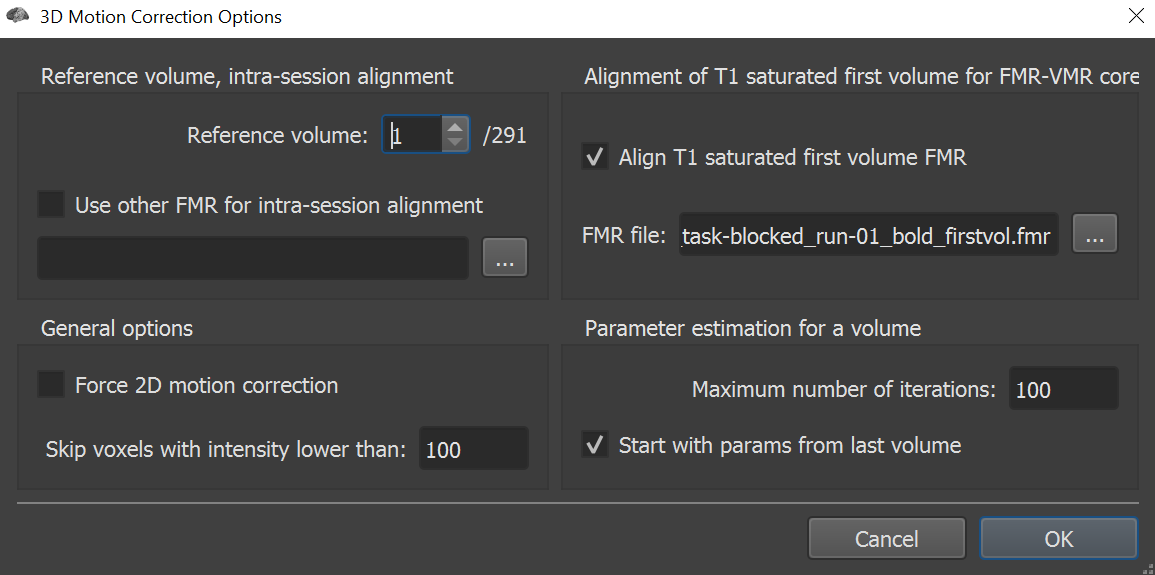Confirm settings with the OK button
The image size is (1155, 575).
click(x=1059, y=539)
